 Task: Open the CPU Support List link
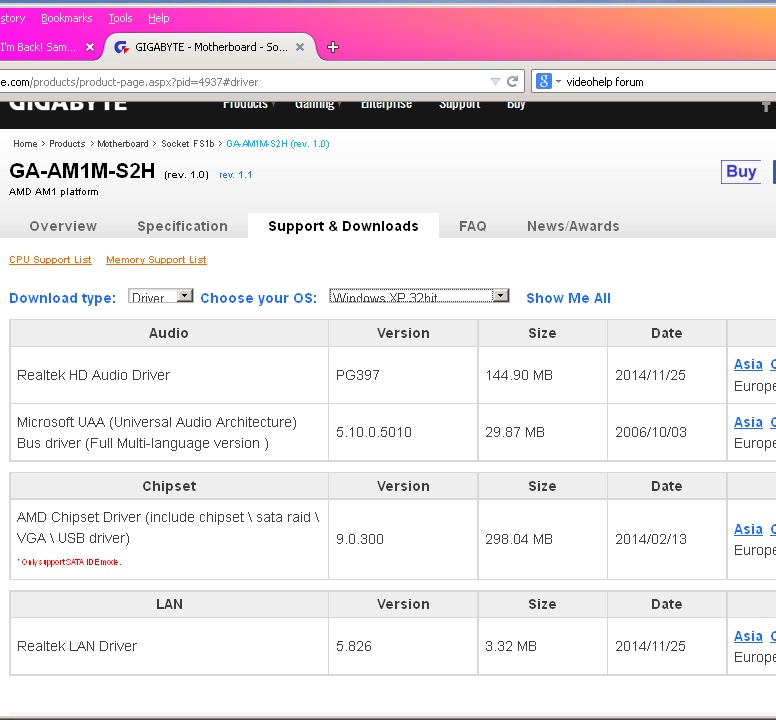click(50, 260)
